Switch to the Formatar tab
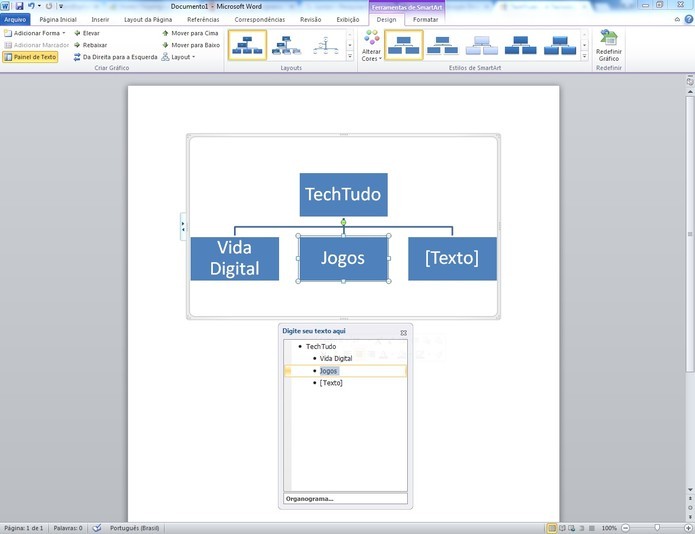Image resolution: width=695 pixels, height=534 pixels. (425, 19)
